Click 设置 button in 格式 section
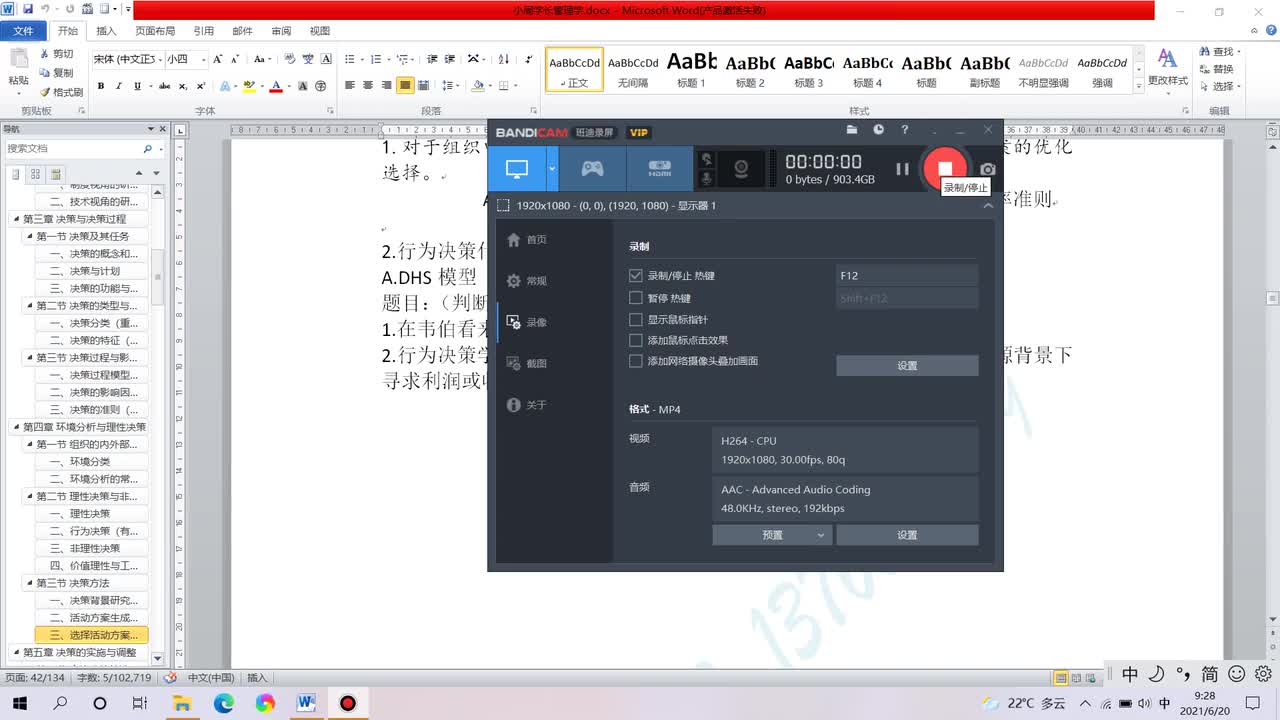The height and width of the screenshot is (720, 1280). click(x=907, y=535)
